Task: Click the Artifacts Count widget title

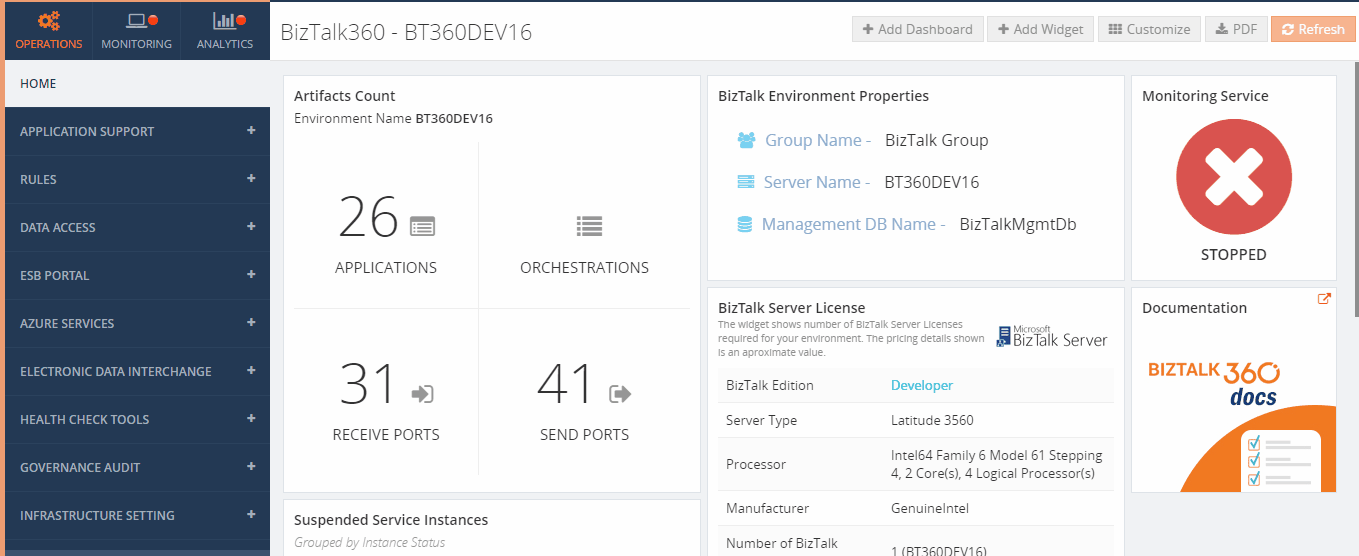Action: (345, 96)
